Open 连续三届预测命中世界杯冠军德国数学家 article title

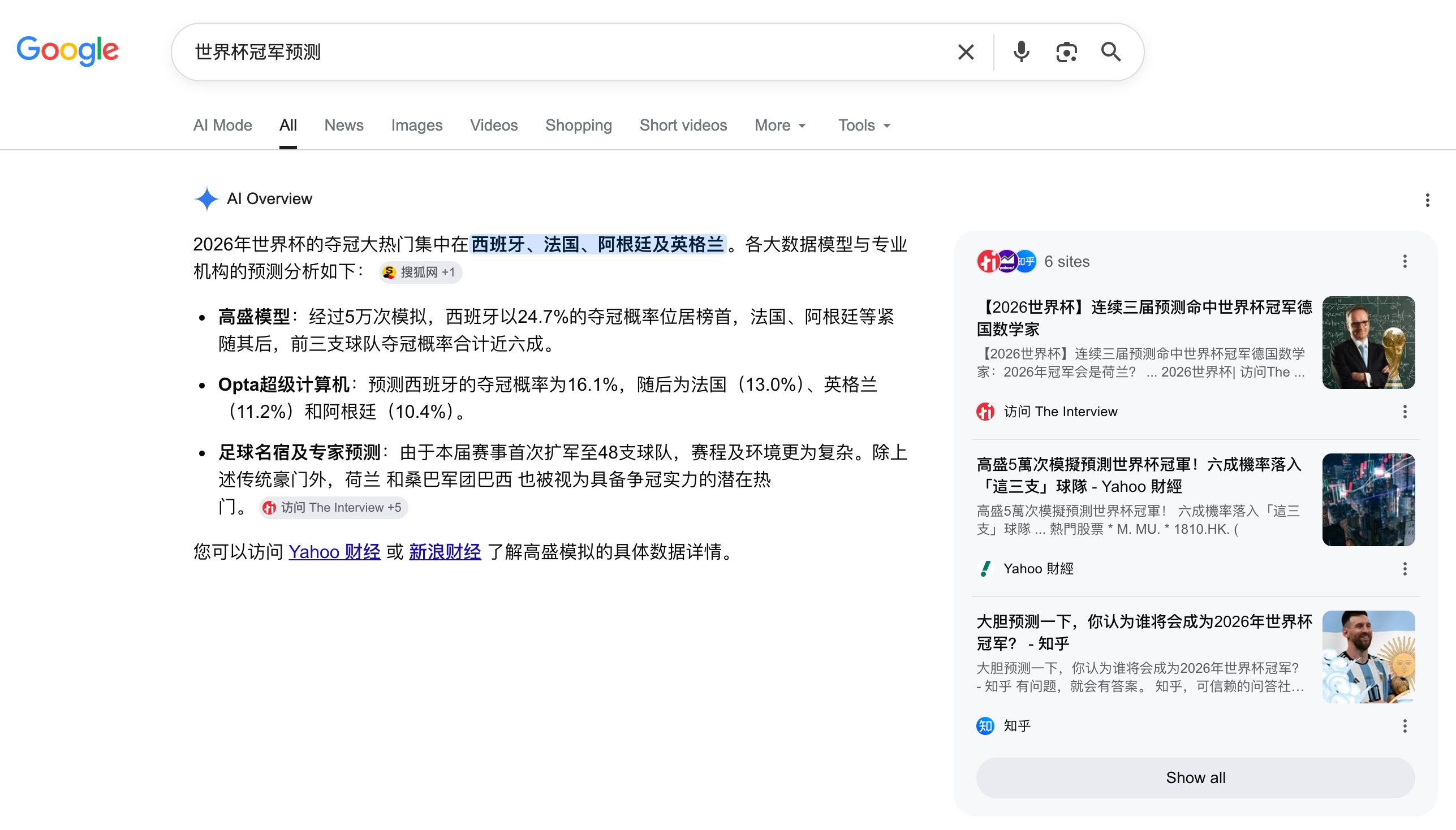click(x=1144, y=318)
